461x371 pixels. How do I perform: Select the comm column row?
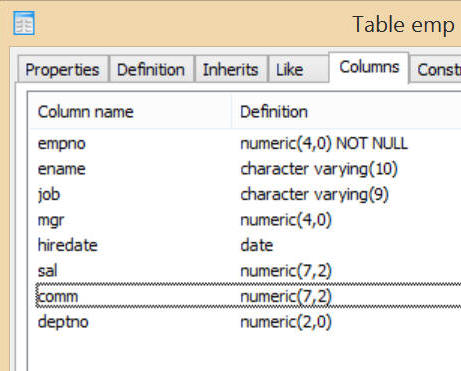coord(248,296)
